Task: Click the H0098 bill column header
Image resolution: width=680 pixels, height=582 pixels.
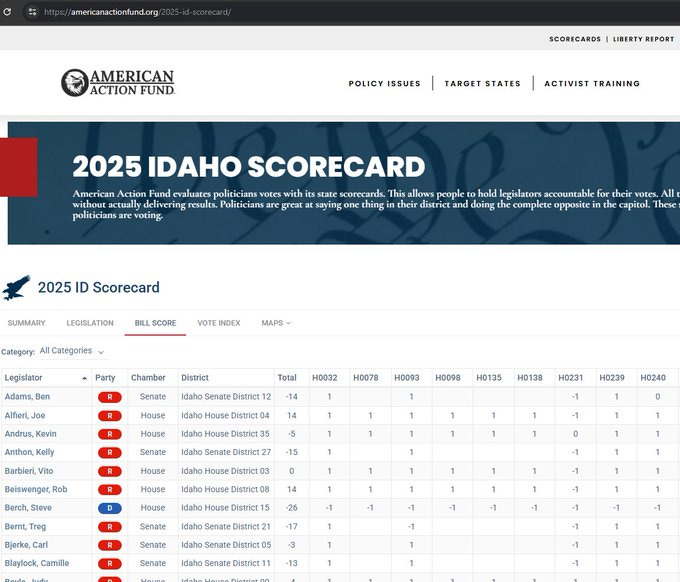Action: tap(448, 378)
